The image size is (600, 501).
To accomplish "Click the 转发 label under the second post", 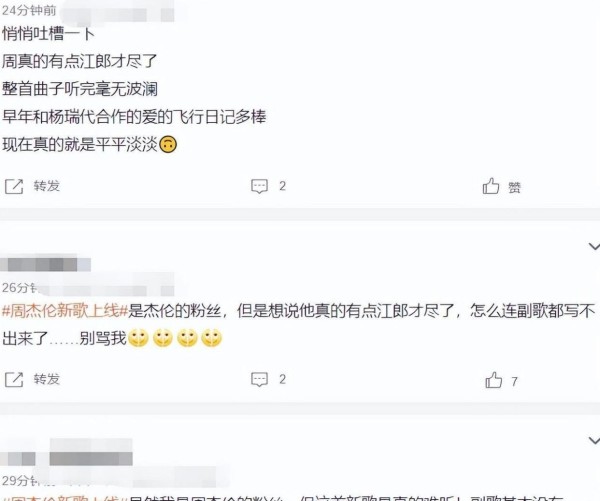I will 47,379.
